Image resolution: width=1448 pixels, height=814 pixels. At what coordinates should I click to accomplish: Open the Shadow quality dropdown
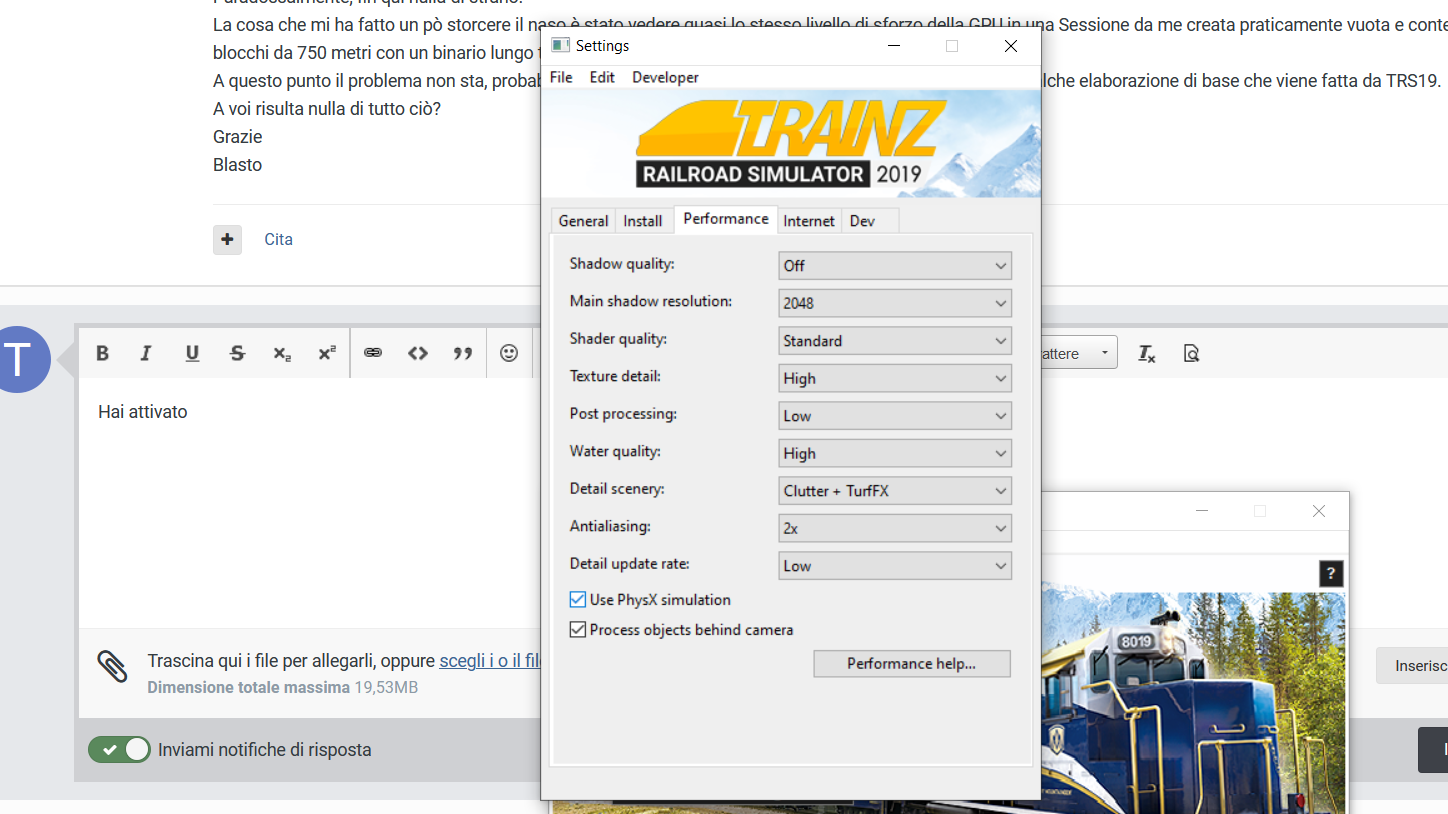[895, 266]
